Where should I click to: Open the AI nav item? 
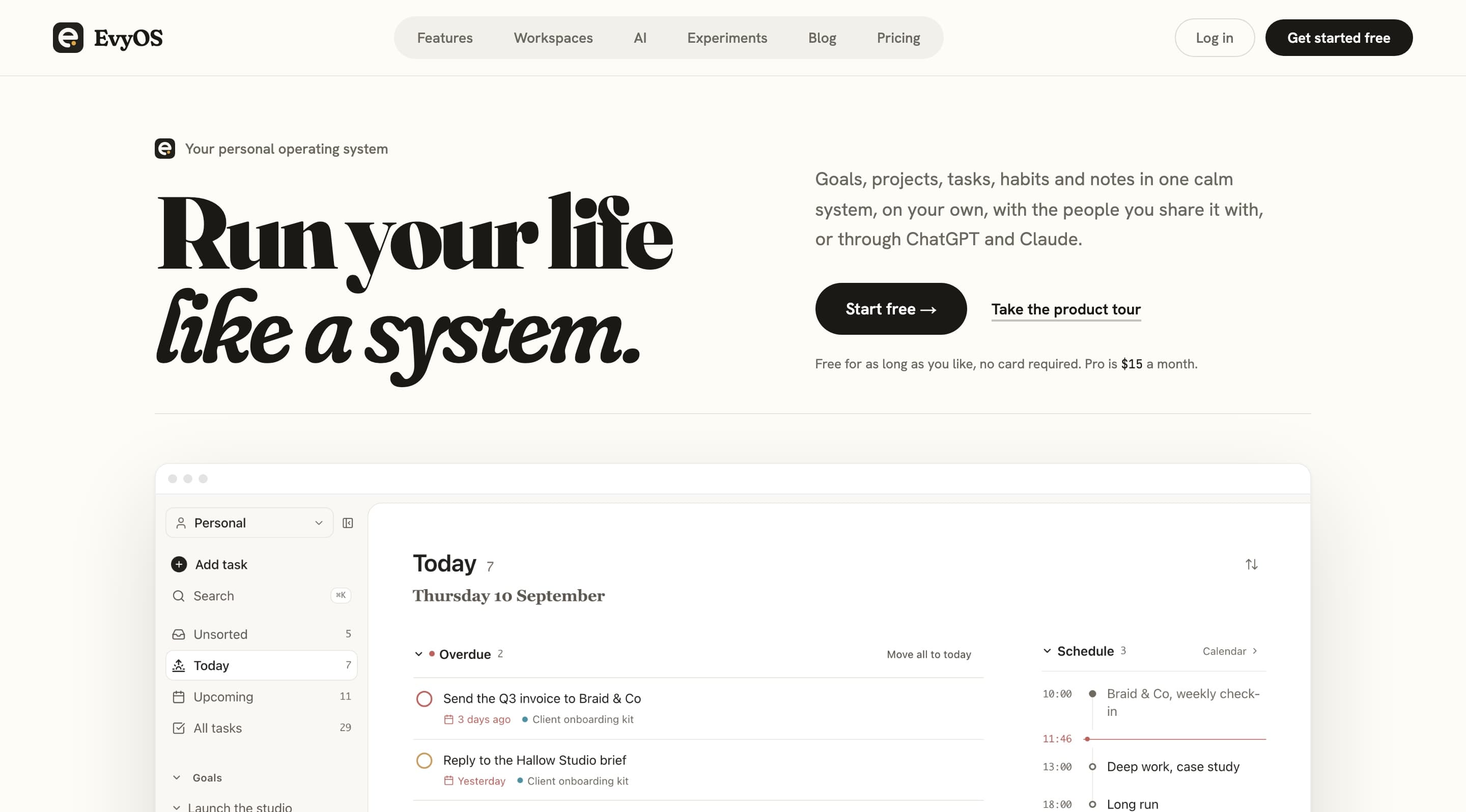640,38
